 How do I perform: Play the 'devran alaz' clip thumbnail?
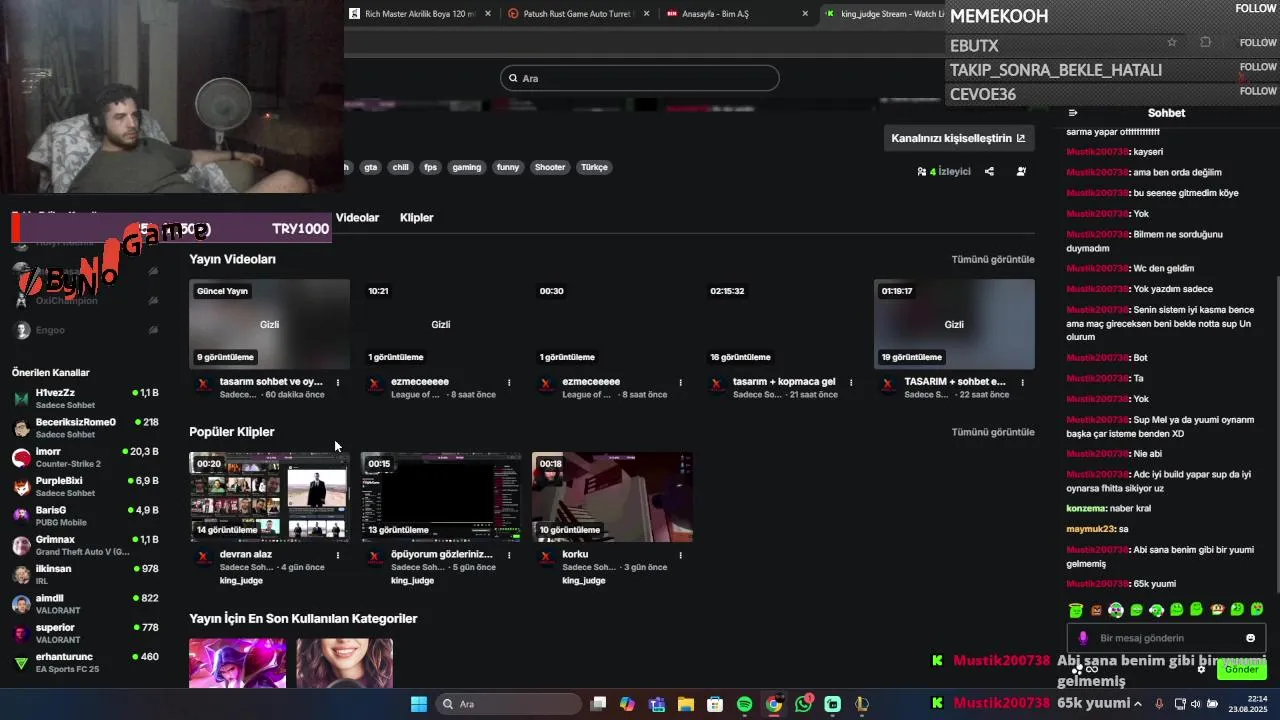[x=269, y=497]
